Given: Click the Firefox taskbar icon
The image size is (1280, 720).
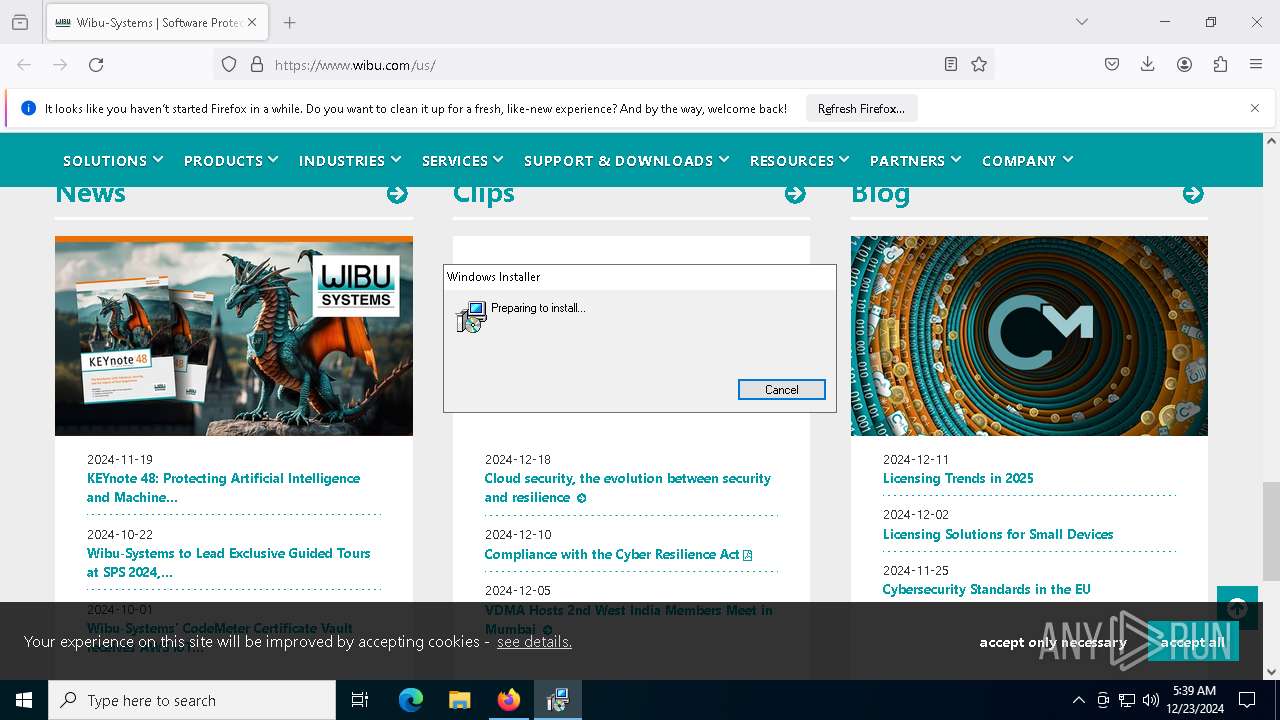Looking at the screenshot, I should pos(509,700).
